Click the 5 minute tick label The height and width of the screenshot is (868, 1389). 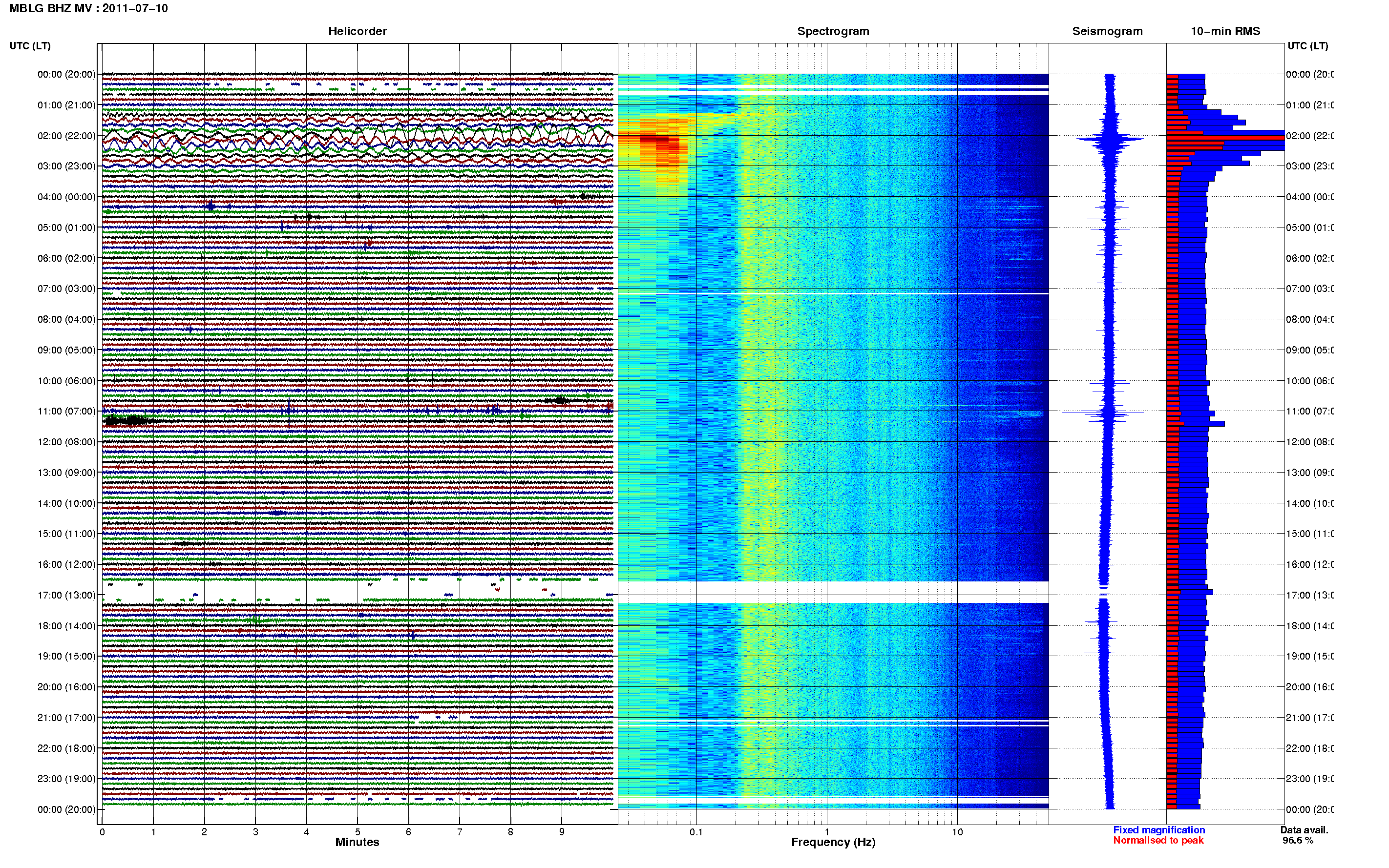[x=357, y=832]
